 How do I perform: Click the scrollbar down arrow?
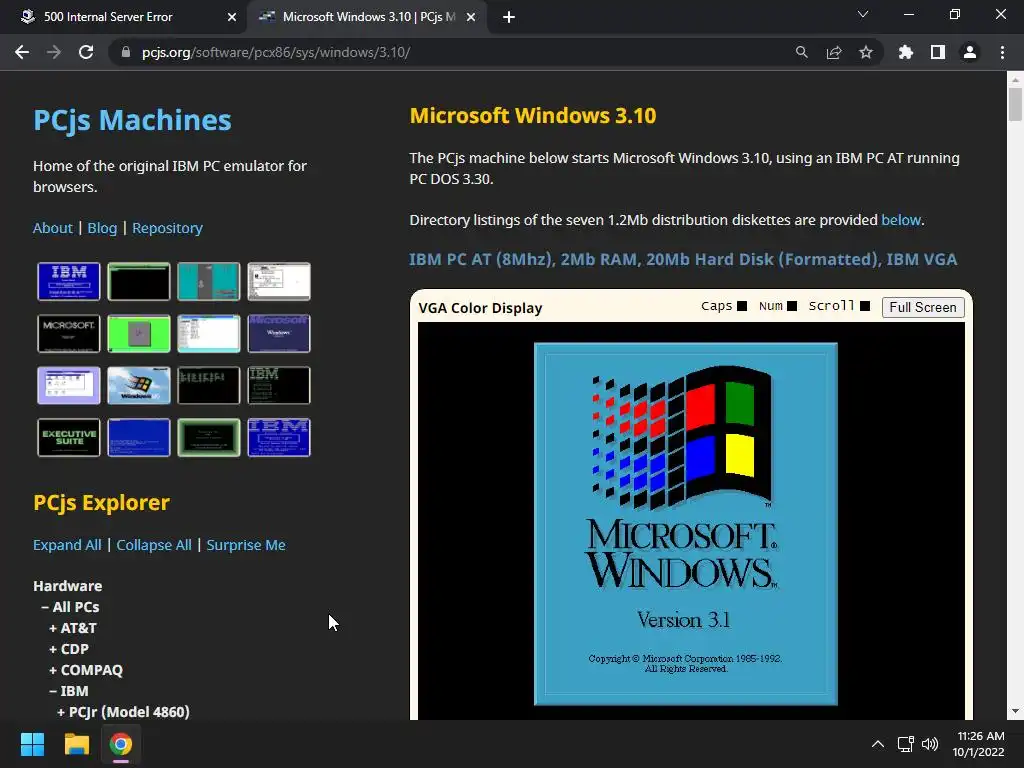tap(1015, 712)
